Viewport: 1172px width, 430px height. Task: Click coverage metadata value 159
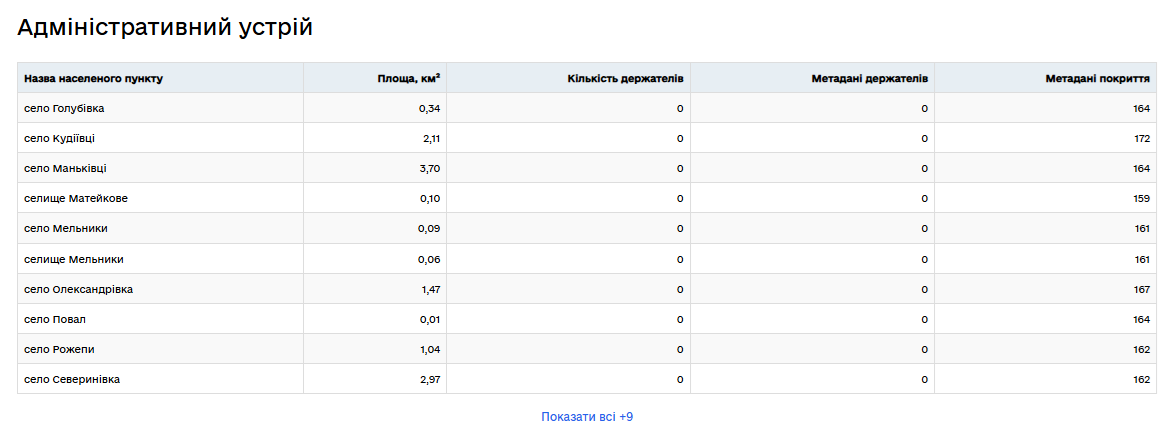click(x=1142, y=198)
